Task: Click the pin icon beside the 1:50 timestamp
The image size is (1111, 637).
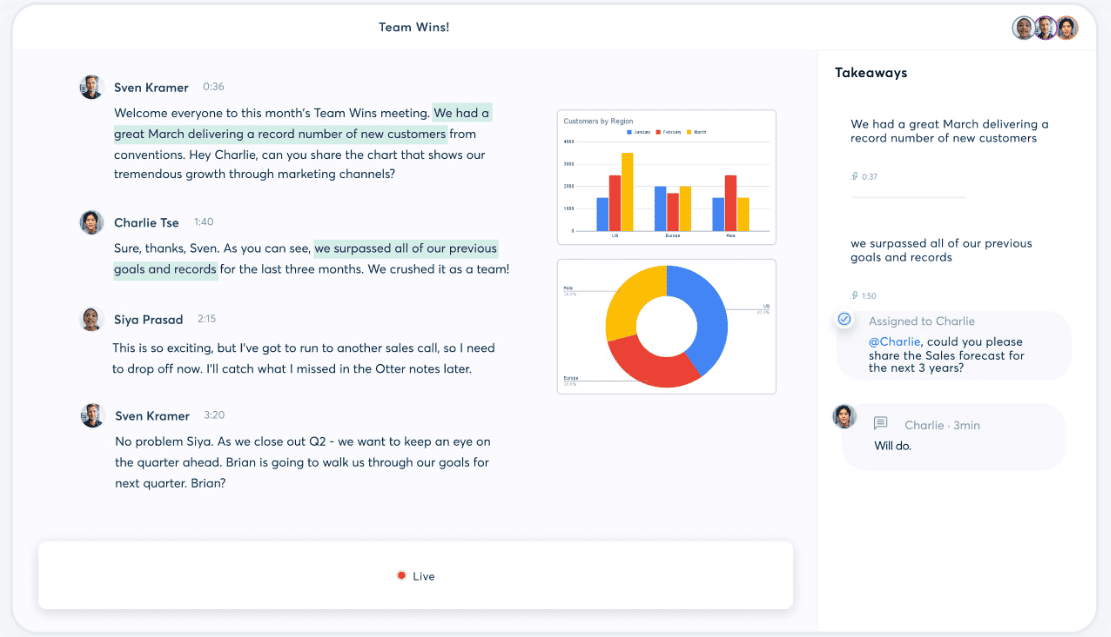Action: (x=854, y=295)
